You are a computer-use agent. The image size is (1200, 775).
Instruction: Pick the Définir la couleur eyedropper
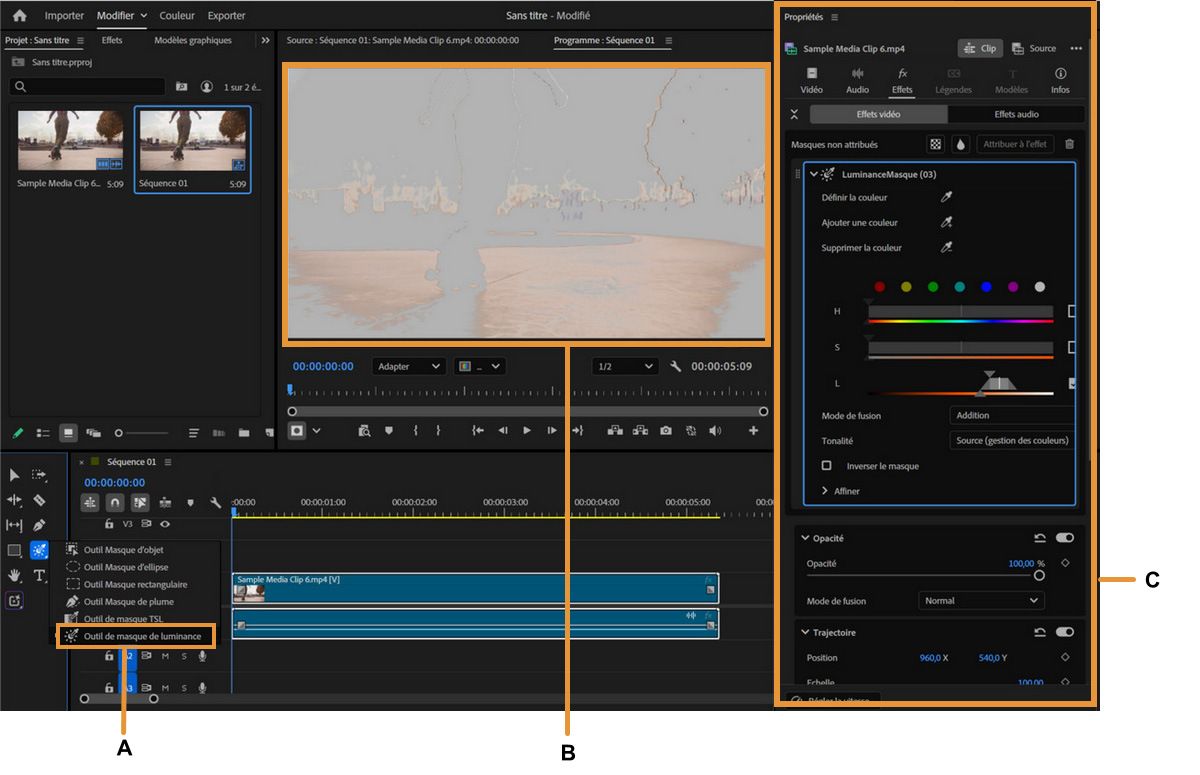(946, 197)
